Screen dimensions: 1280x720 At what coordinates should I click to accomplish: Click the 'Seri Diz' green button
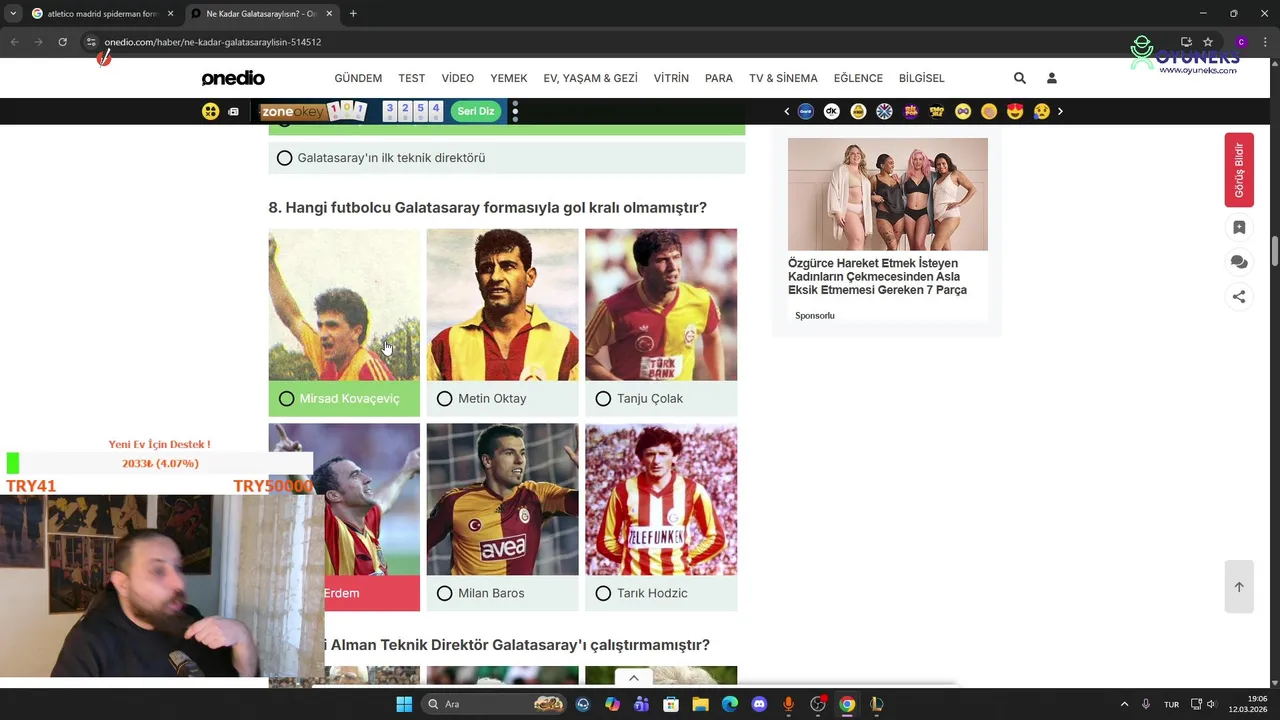click(476, 111)
